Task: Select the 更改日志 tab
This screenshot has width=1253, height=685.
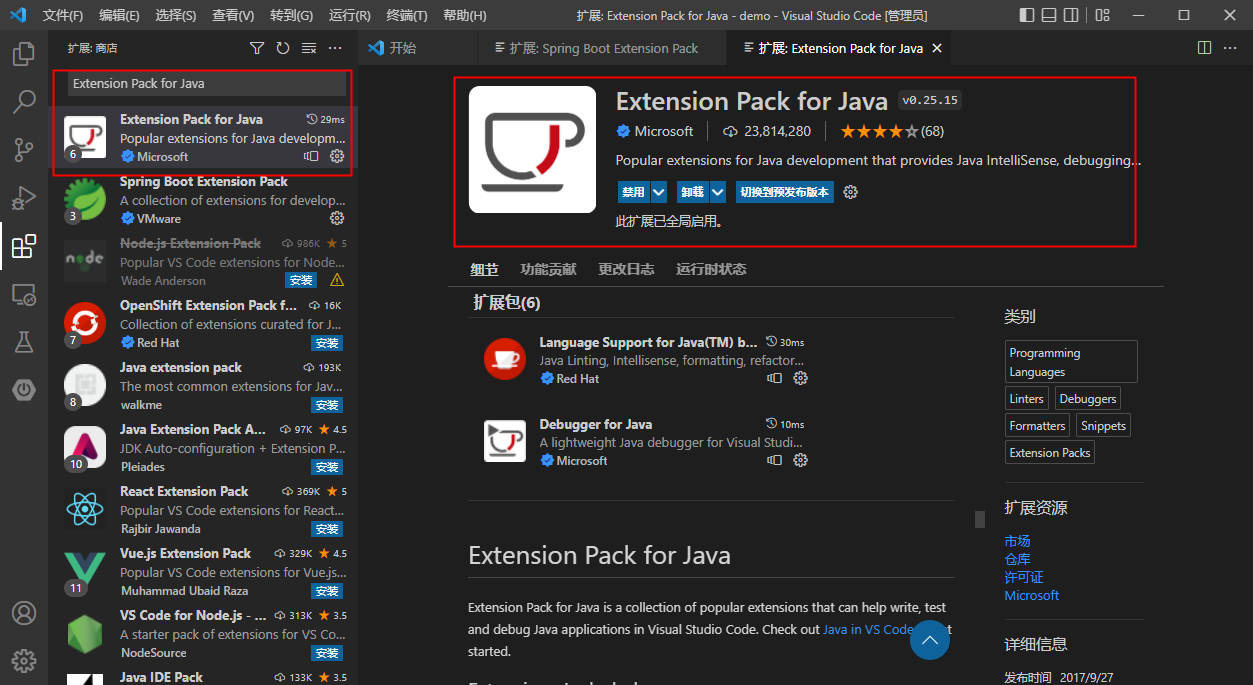Action: tap(626, 269)
